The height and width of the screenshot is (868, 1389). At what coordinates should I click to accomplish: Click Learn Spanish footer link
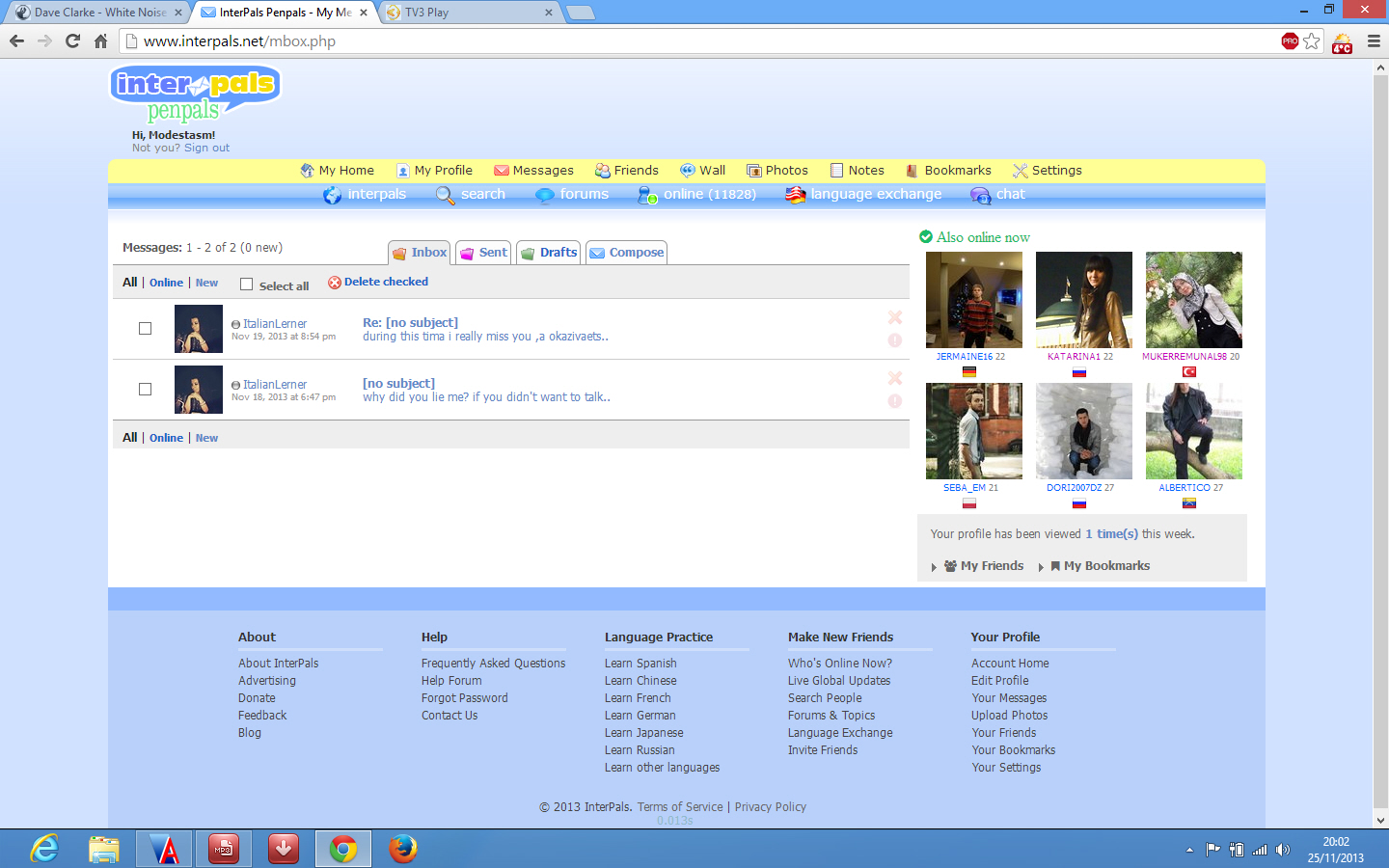tap(640, 664)
